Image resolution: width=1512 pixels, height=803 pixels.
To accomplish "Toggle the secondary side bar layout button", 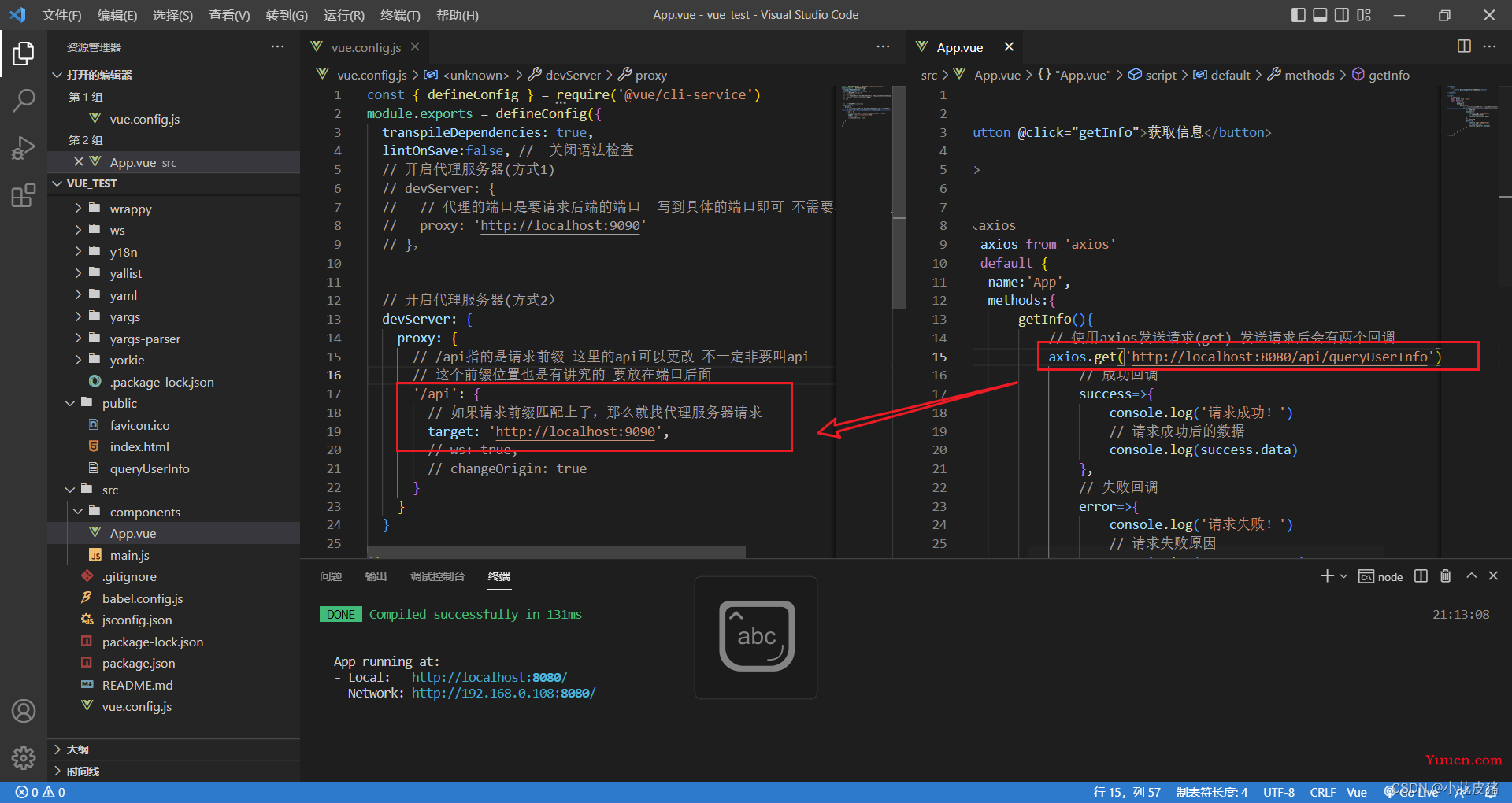I will 1342,15.
